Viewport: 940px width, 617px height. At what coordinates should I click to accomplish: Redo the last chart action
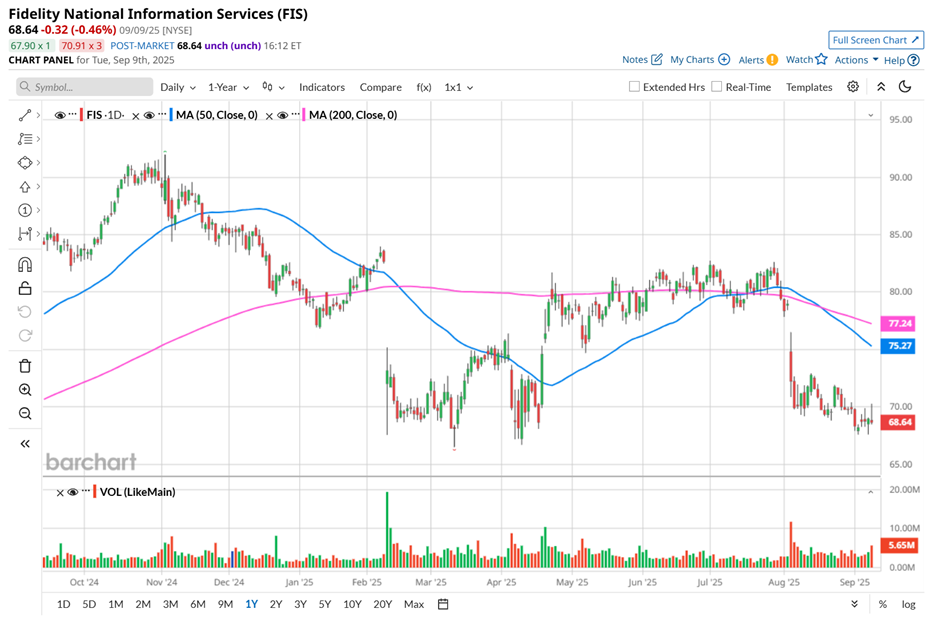click(x=25, y=335)
